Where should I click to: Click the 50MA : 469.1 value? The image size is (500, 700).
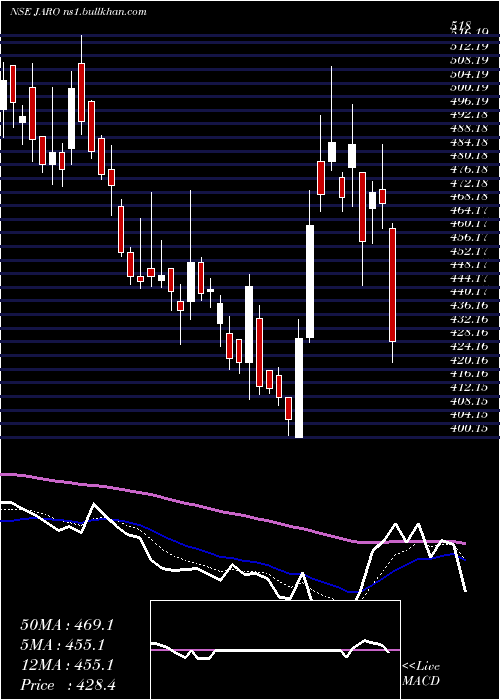[x=67, y=625]
